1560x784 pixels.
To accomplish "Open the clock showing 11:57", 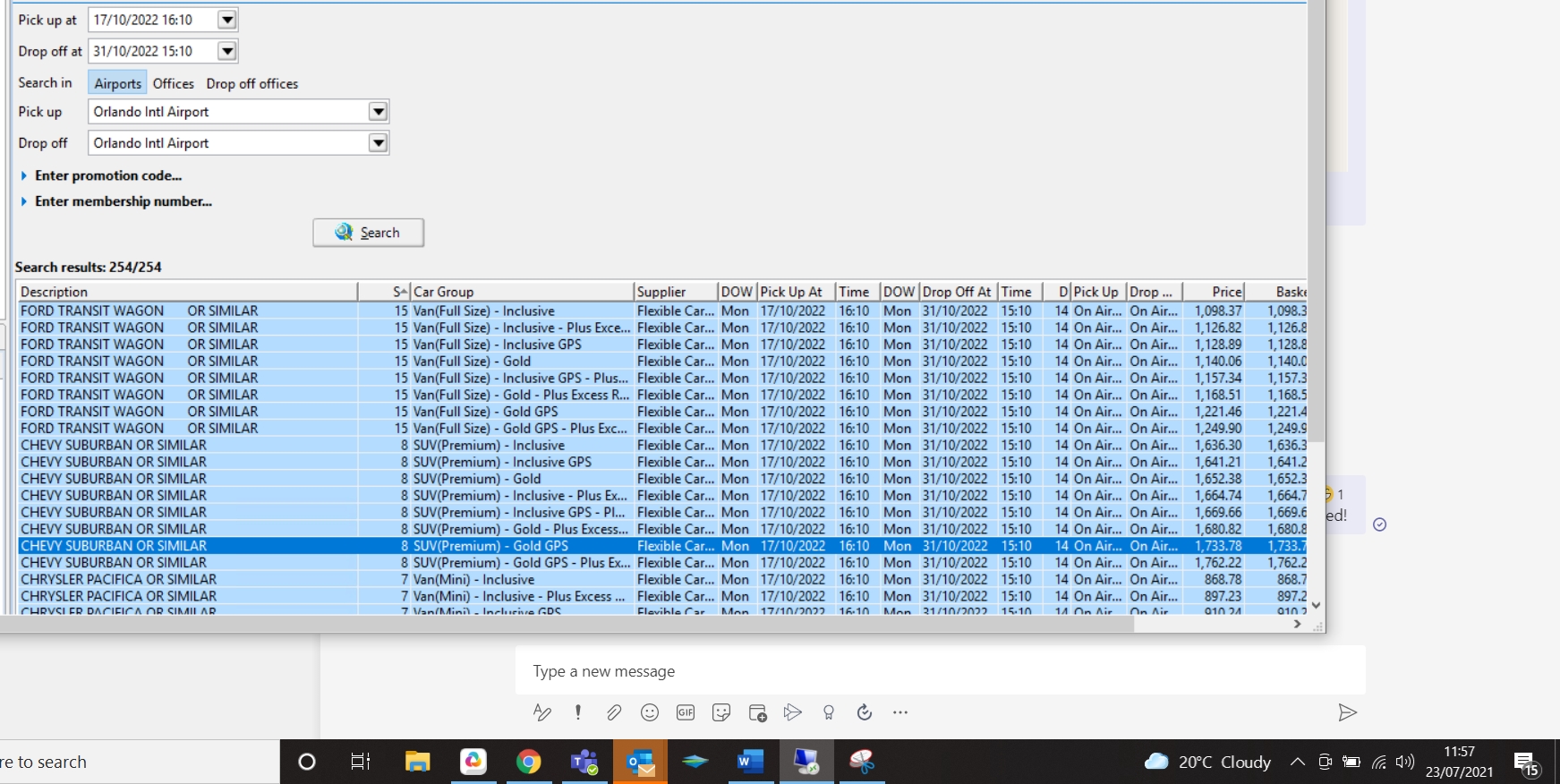I will click(1459, 762).
